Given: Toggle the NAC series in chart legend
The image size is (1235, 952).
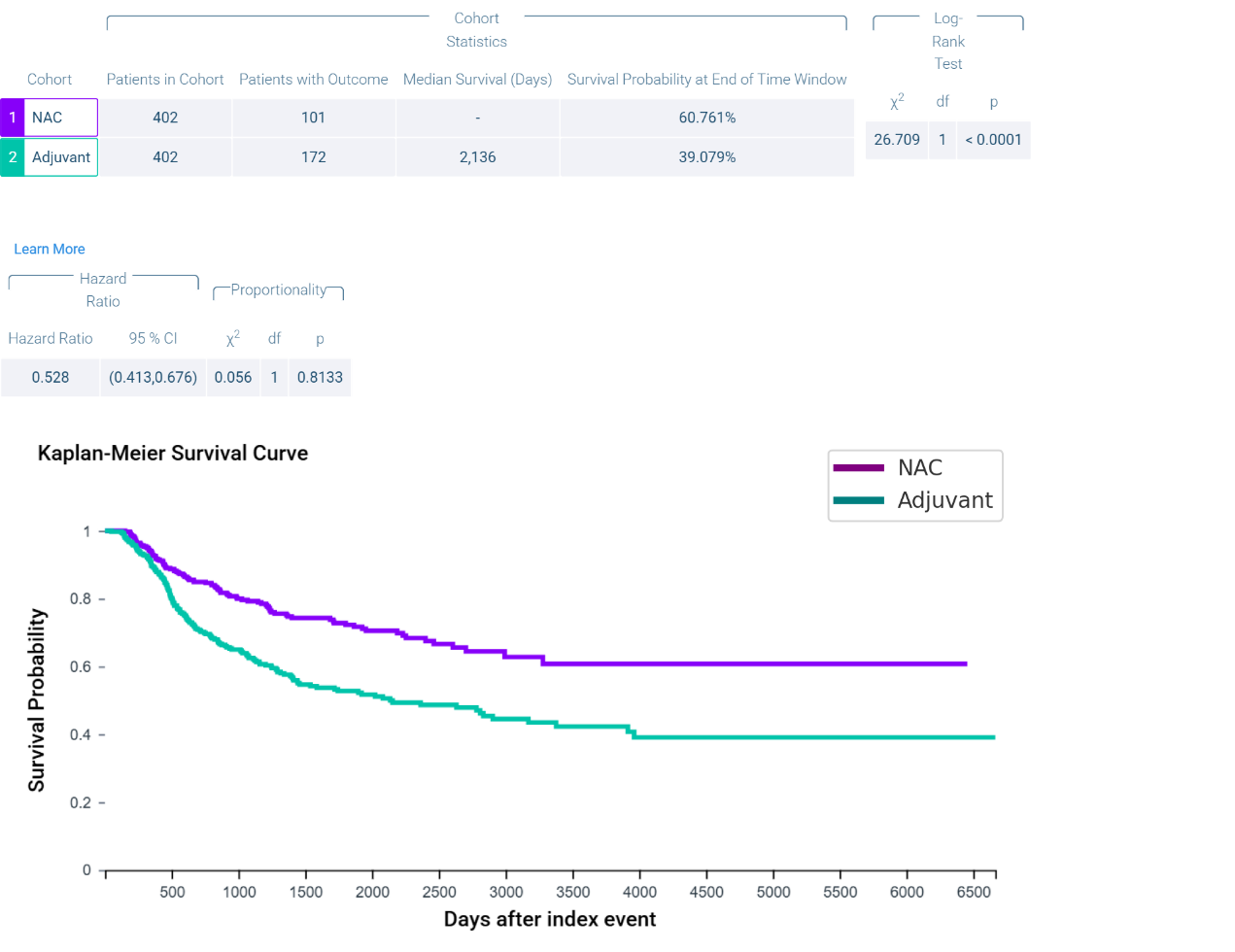Looking at the screenshot, I should [919, 468].
